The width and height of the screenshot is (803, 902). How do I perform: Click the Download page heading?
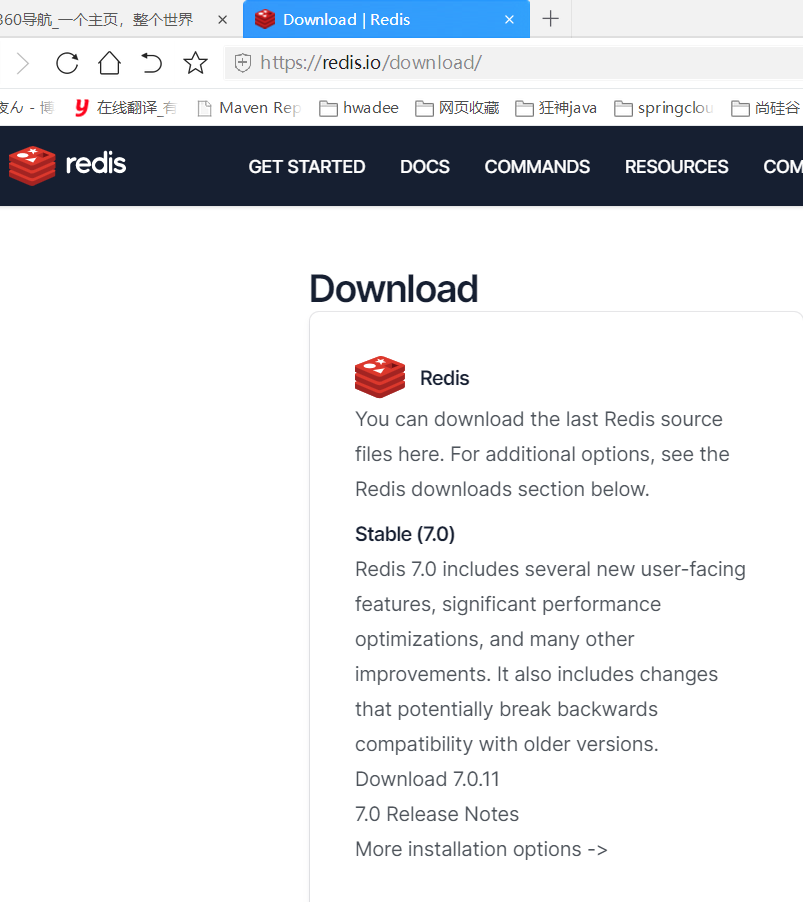tap(393, 288)
